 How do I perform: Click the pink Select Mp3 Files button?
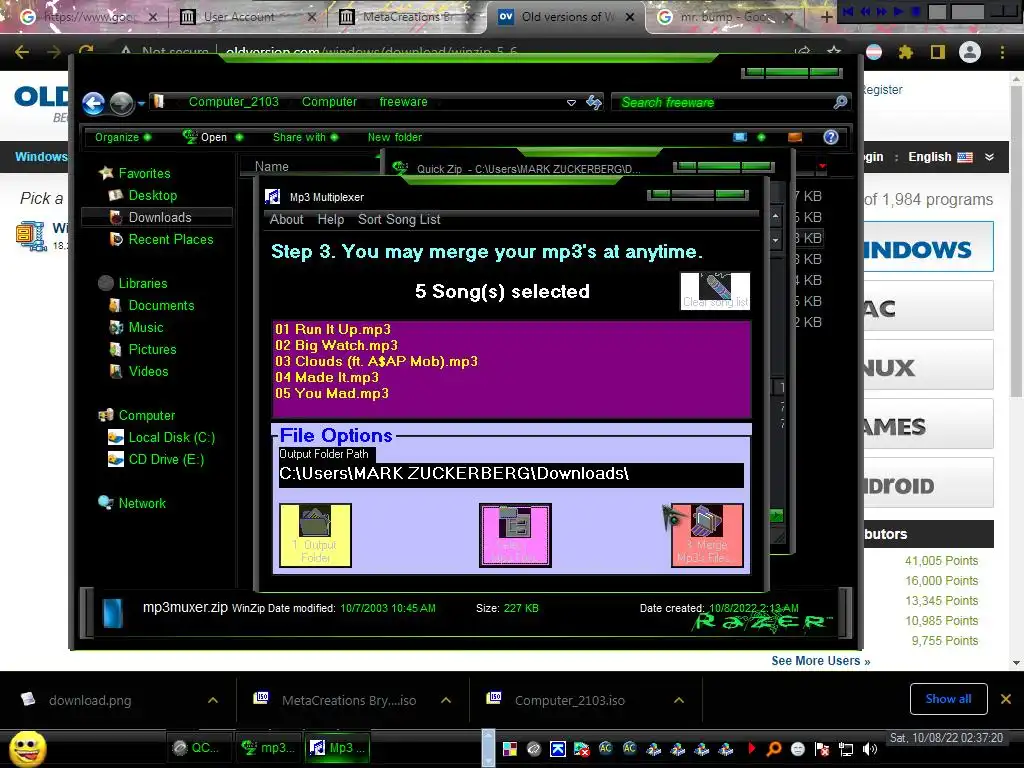click(515, 535)
